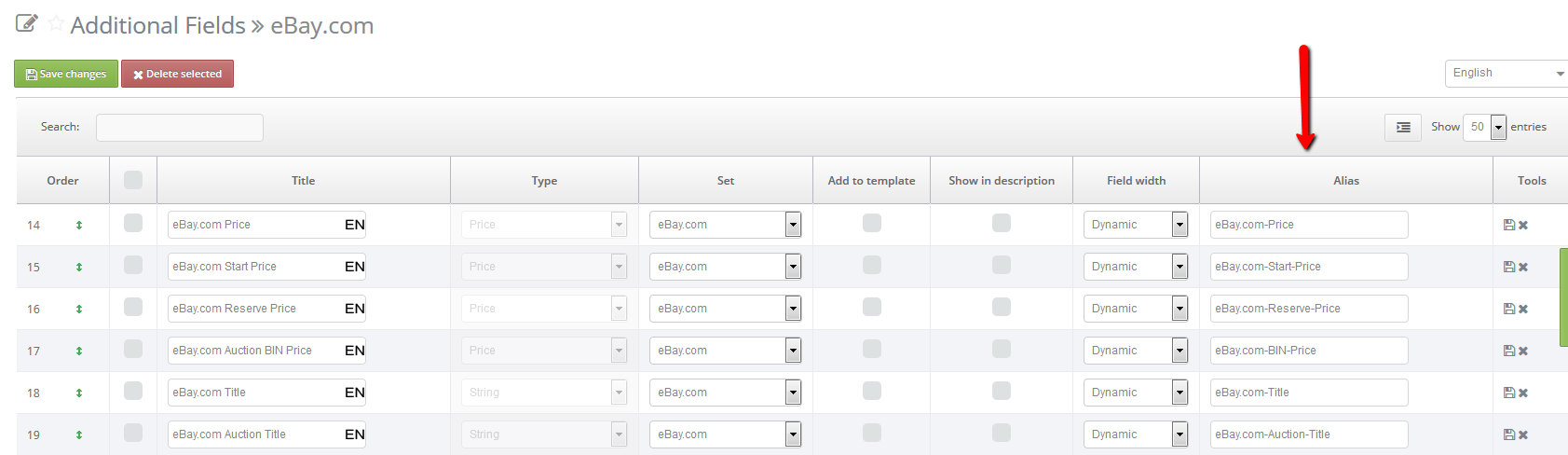Sort by the Order column header
Screen dimensions: 1568x455
(x=62, y=181)
